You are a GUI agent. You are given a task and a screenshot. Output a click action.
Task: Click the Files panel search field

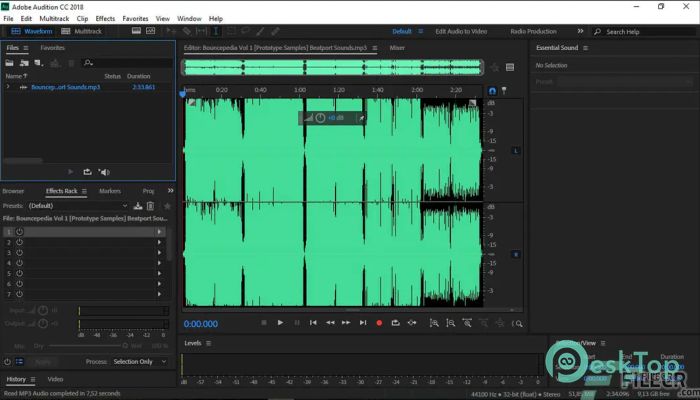127,63
